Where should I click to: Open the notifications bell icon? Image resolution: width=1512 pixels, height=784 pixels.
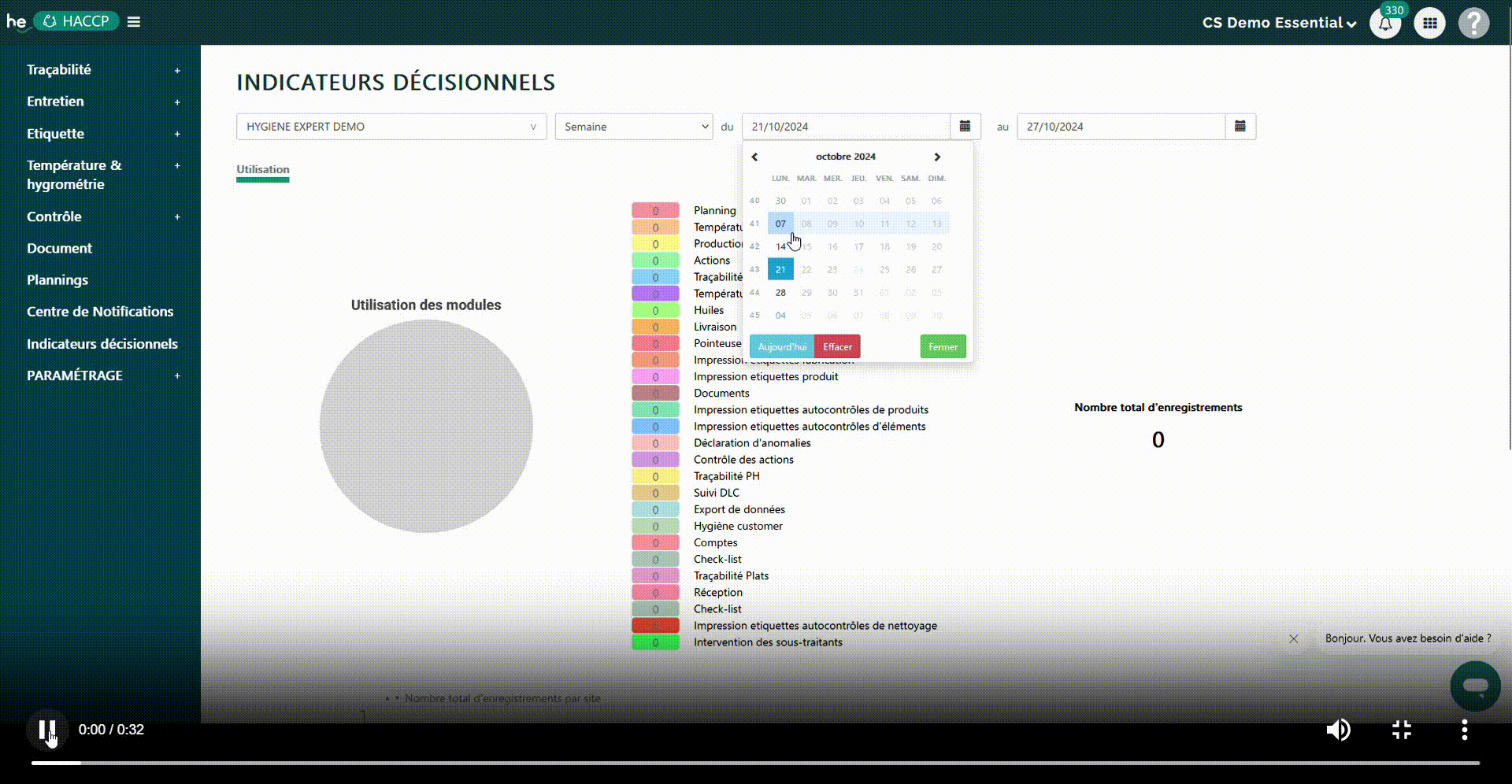coord(1385,24)
